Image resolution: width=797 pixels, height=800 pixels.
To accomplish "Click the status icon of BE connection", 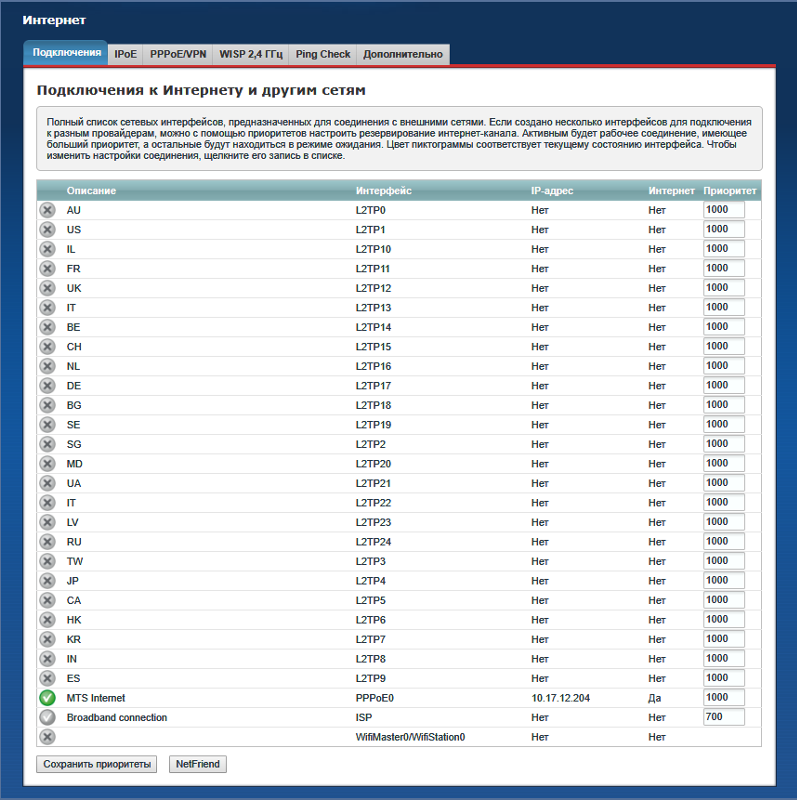I will 47,327.
